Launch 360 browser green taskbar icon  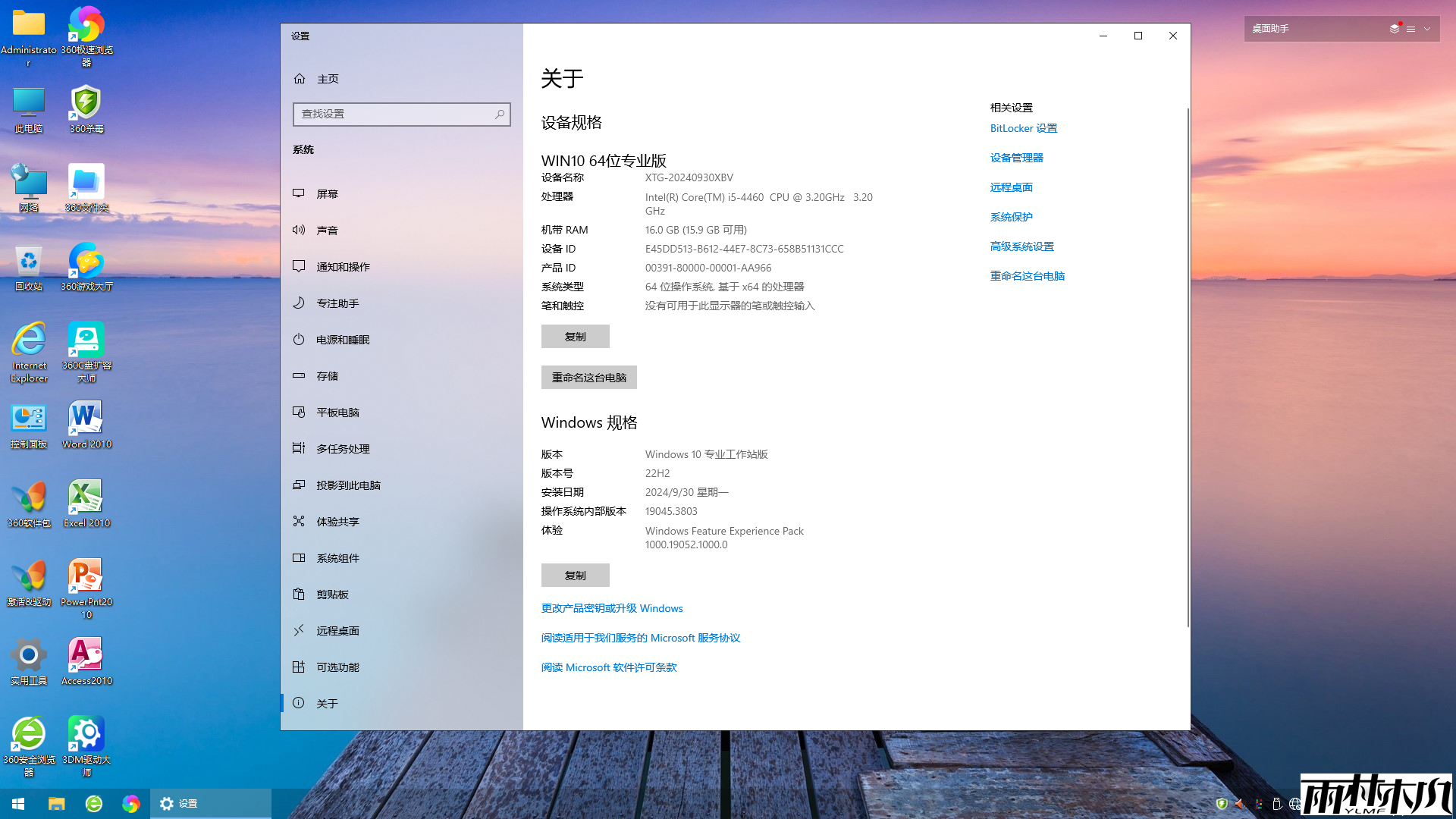[x=94, y=804]
